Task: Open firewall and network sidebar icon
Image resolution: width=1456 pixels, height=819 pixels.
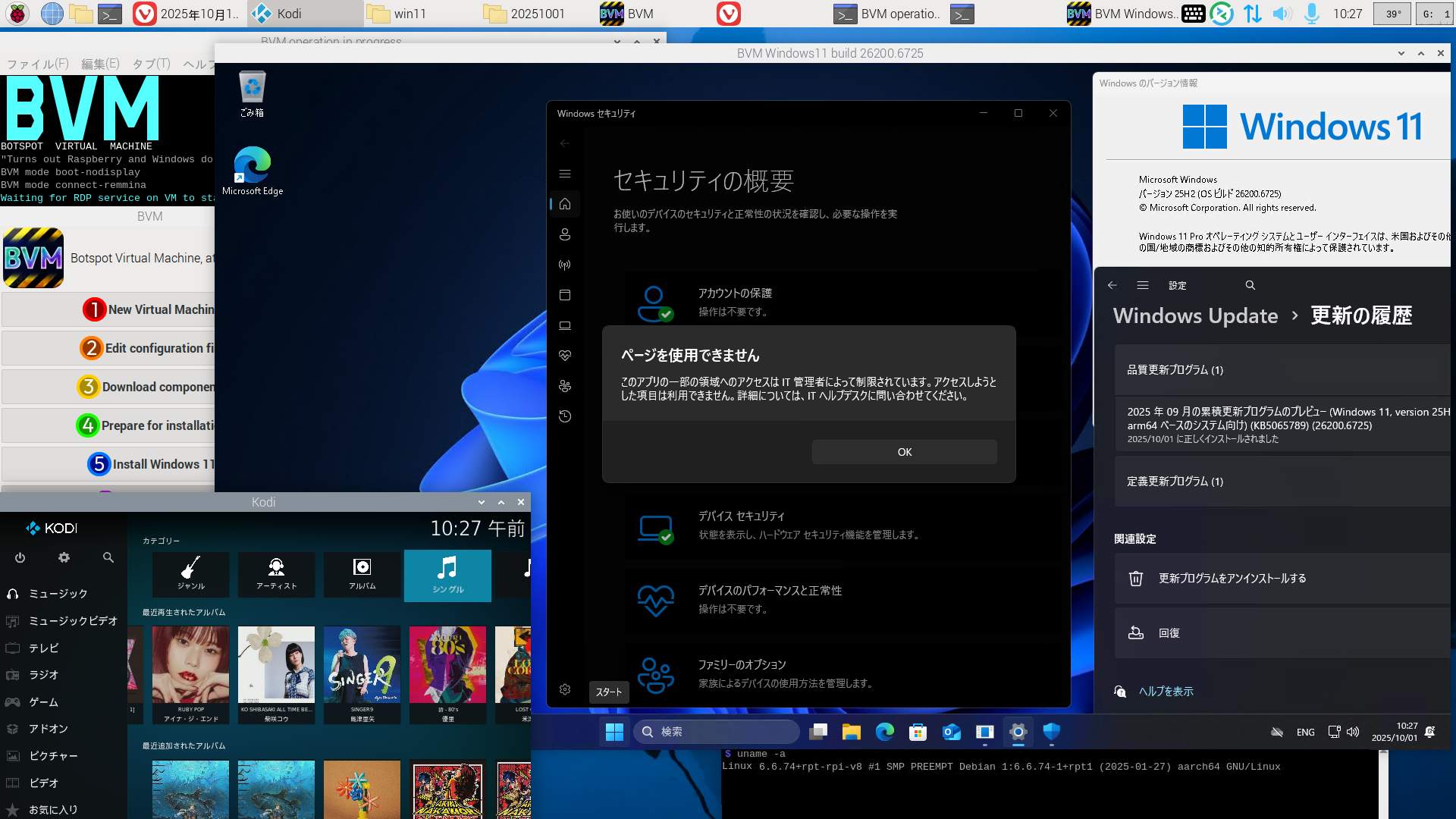Action: (565, 265)
